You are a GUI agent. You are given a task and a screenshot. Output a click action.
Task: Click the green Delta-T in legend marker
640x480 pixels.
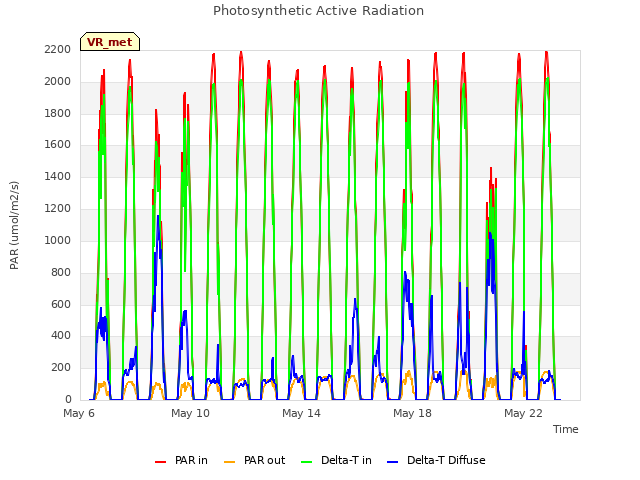point(307,462)
